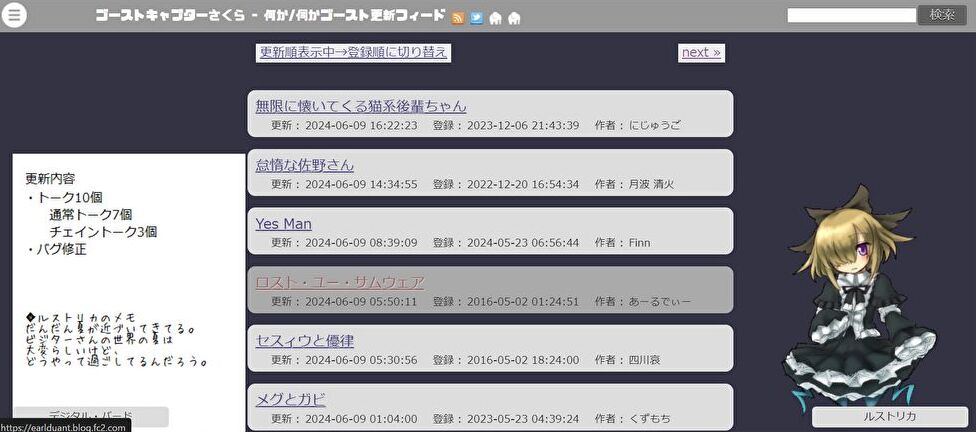Click the ◆ルストリカのメモ handwritten heading

click(x=81, y=317)
